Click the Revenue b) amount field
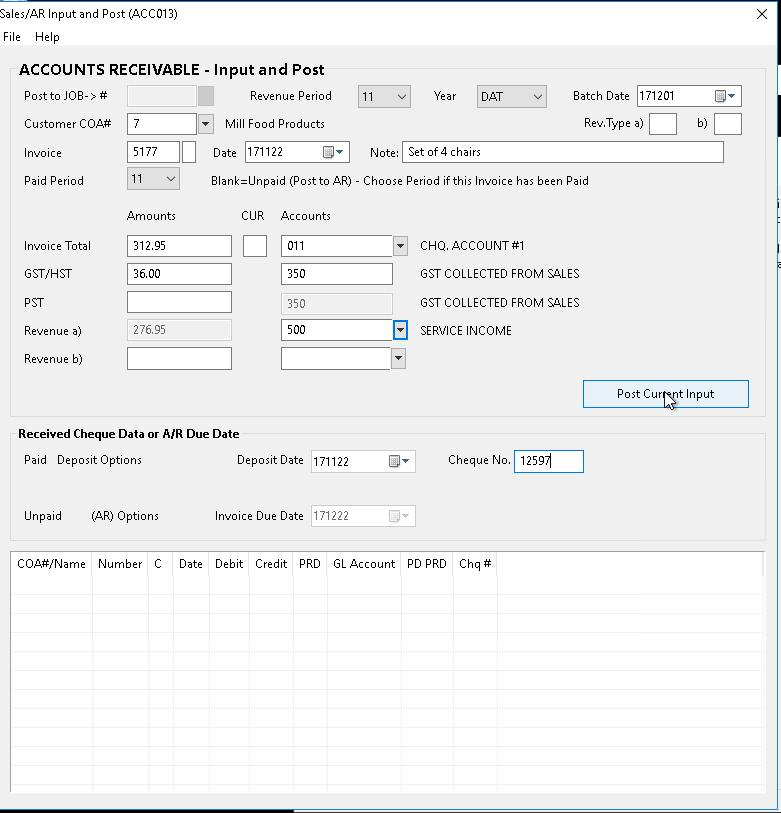The width and height of the screenshot is (781, 813). [179, 359]
